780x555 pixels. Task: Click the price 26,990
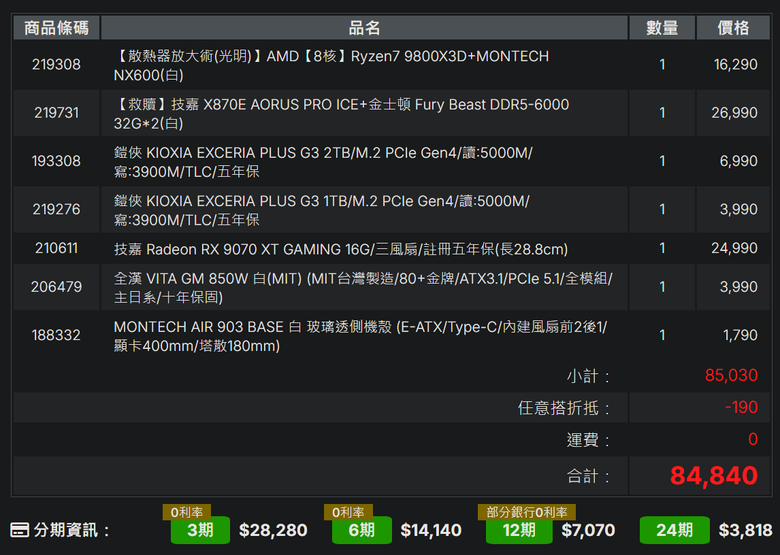point(734,113)
